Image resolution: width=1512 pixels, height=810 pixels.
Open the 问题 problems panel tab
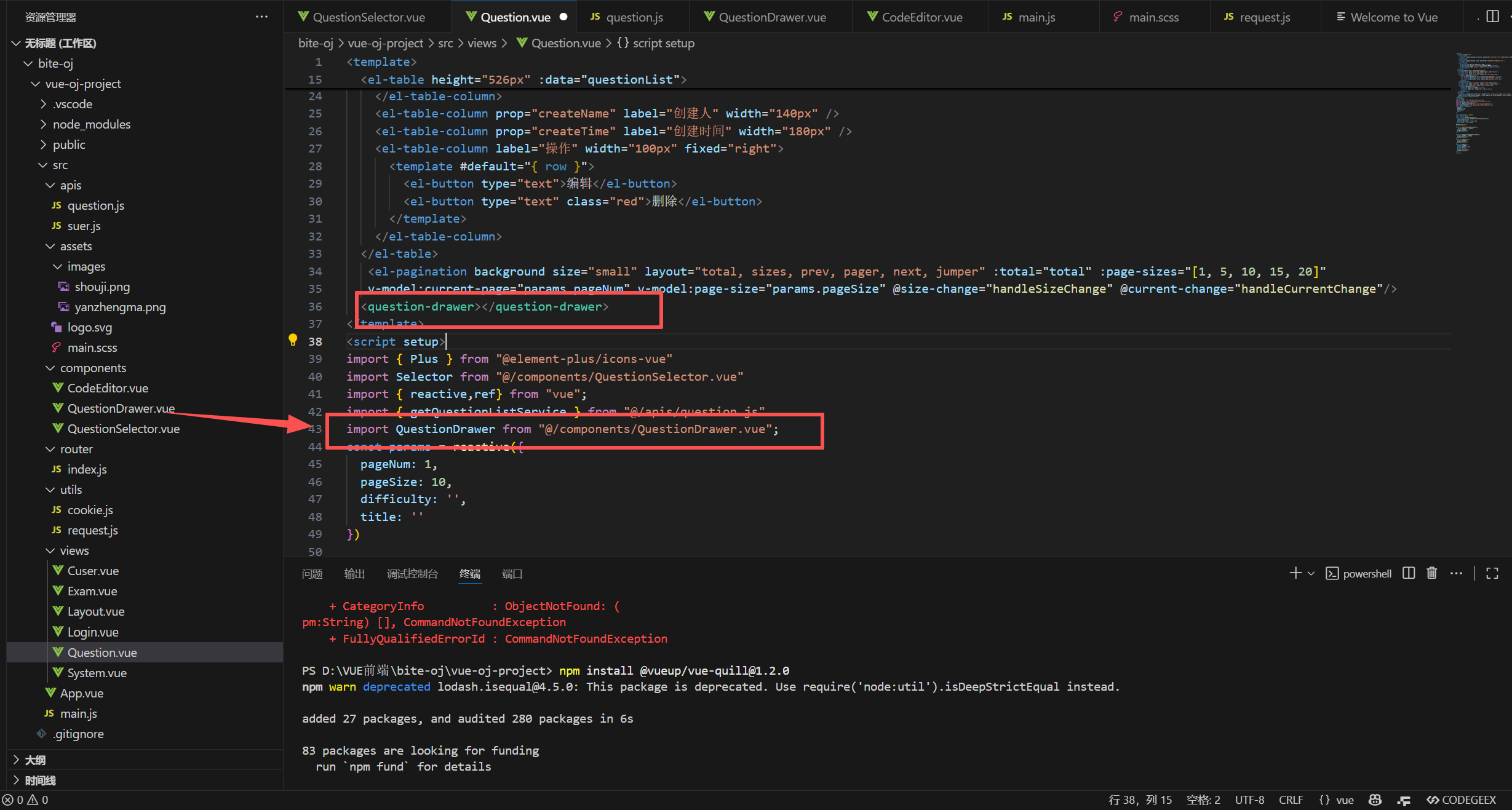point(312,574)
